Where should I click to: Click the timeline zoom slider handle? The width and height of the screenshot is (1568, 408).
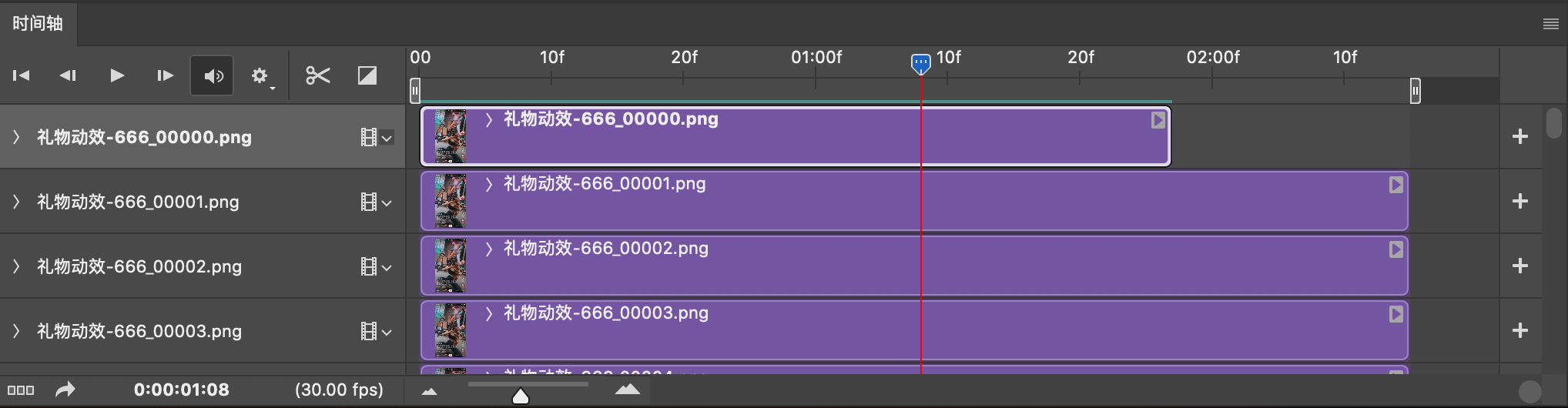click(x=521, y=396)
